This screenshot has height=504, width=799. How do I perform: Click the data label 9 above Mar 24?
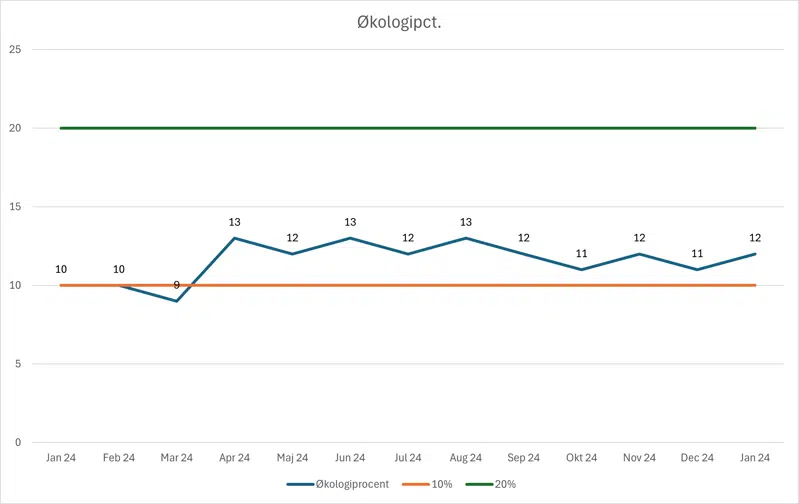pyautogui.click(x=176, y=285)
